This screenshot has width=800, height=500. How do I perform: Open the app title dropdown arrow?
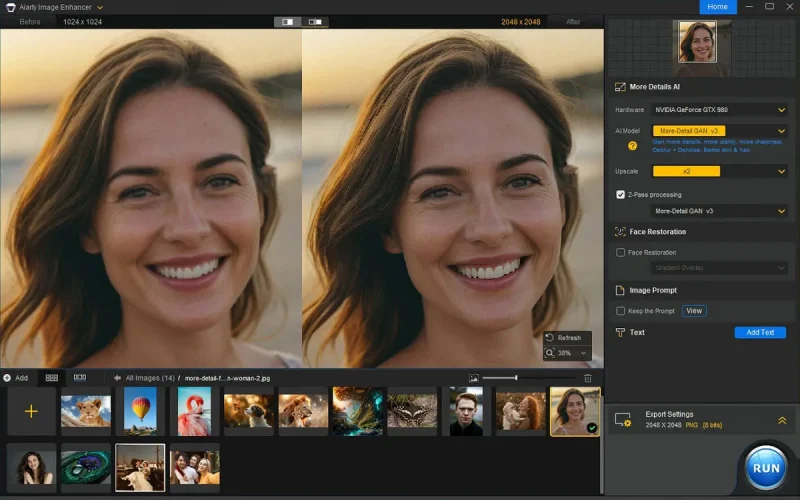[100, 8]
